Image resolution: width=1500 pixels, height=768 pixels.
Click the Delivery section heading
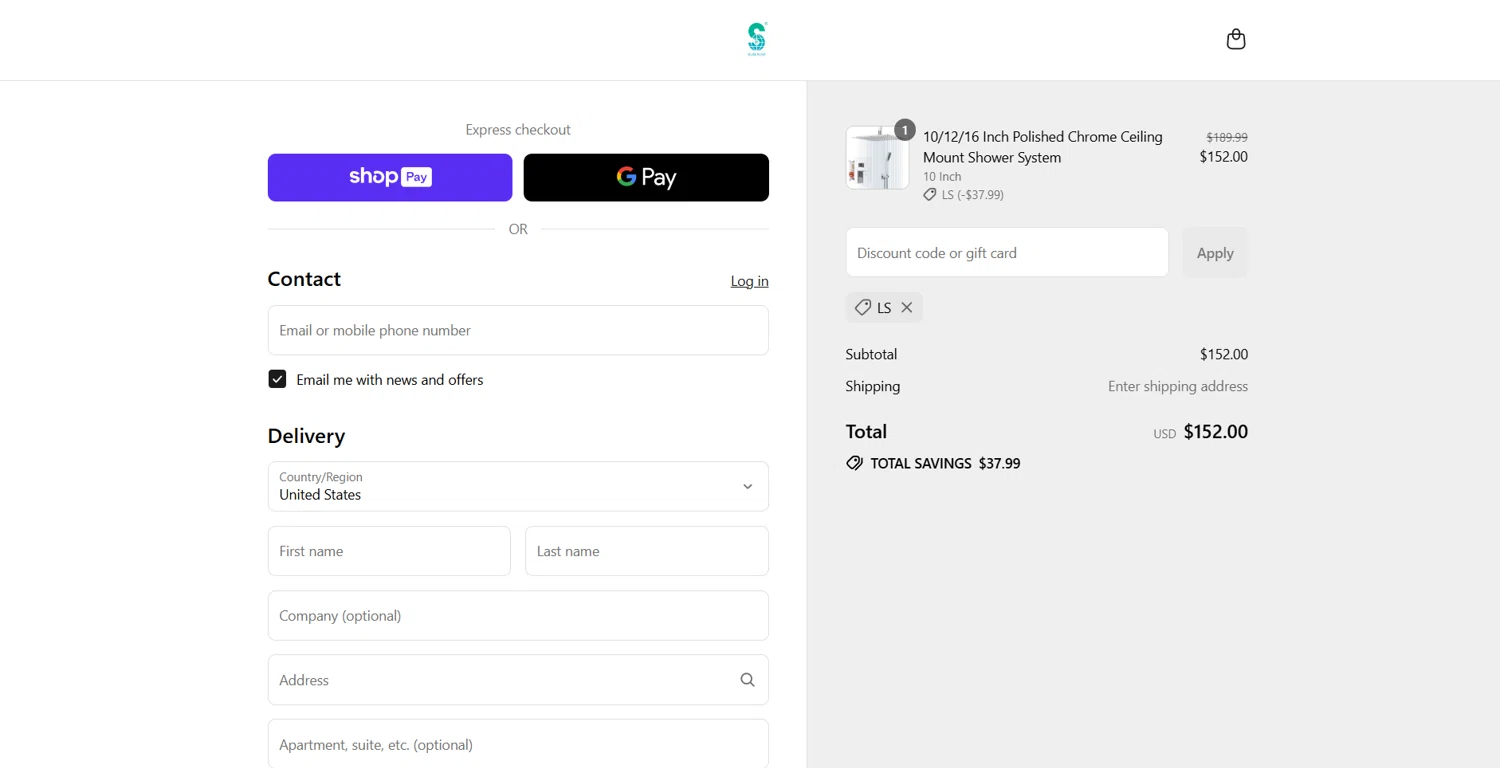(x=306, y=436)
